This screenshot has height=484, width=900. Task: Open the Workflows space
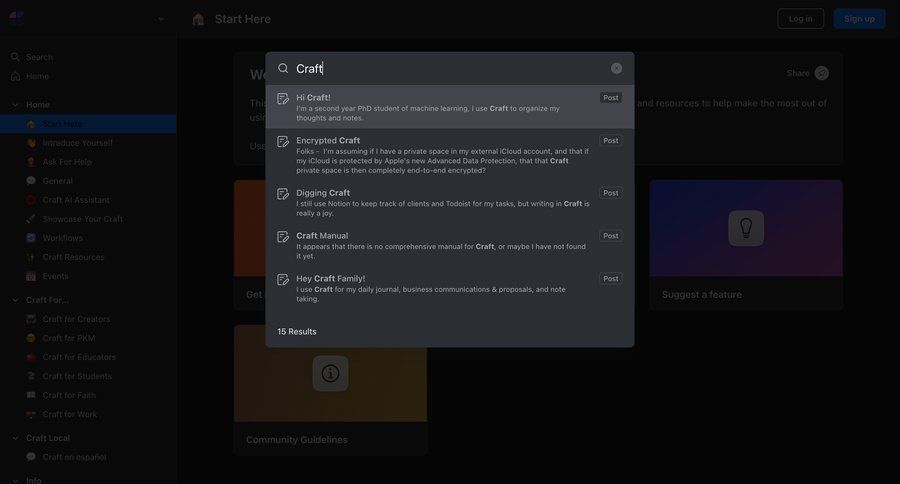(x=88, y=238)
